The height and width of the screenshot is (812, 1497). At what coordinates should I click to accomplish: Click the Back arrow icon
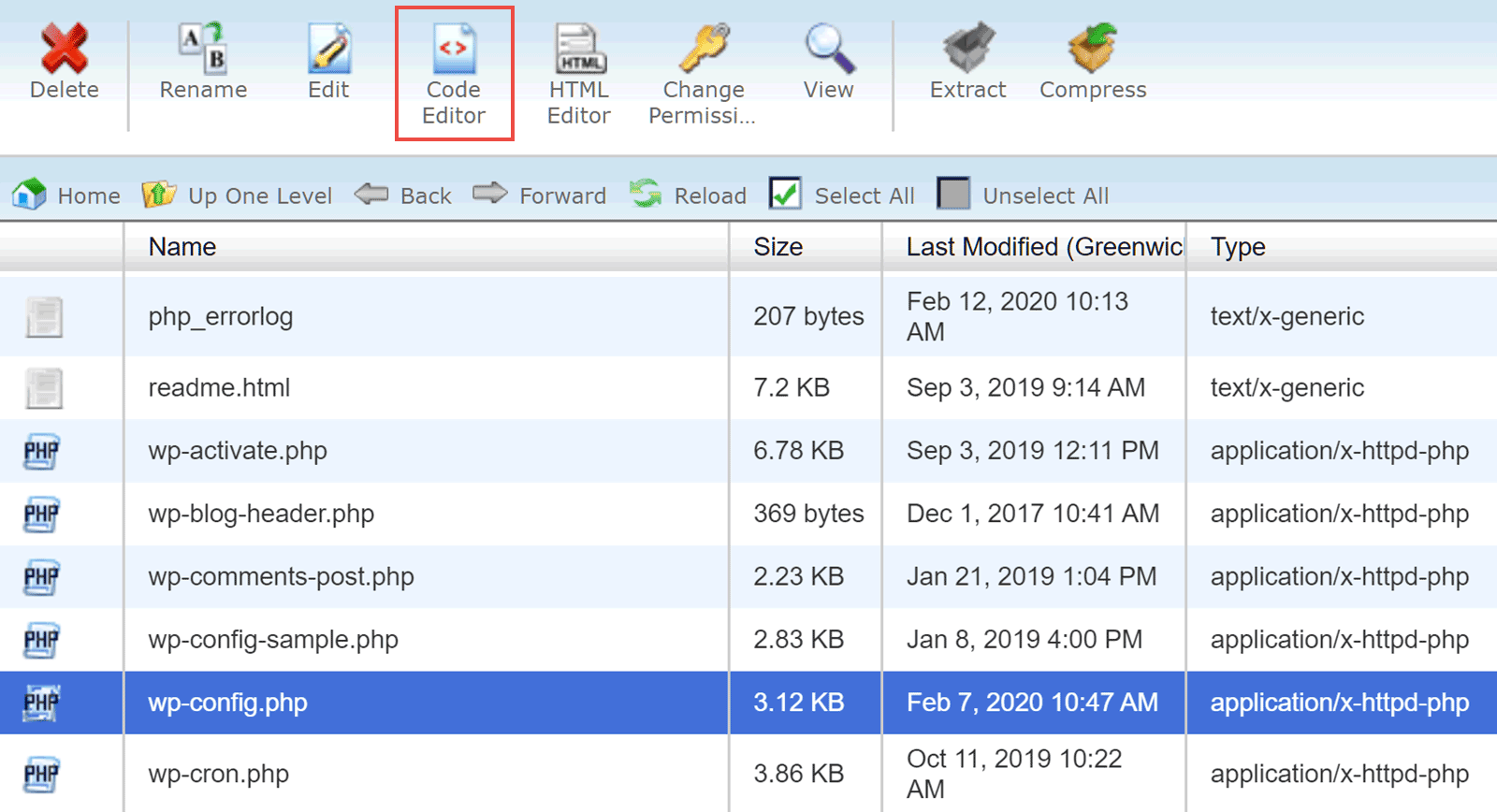coord(371,194)
